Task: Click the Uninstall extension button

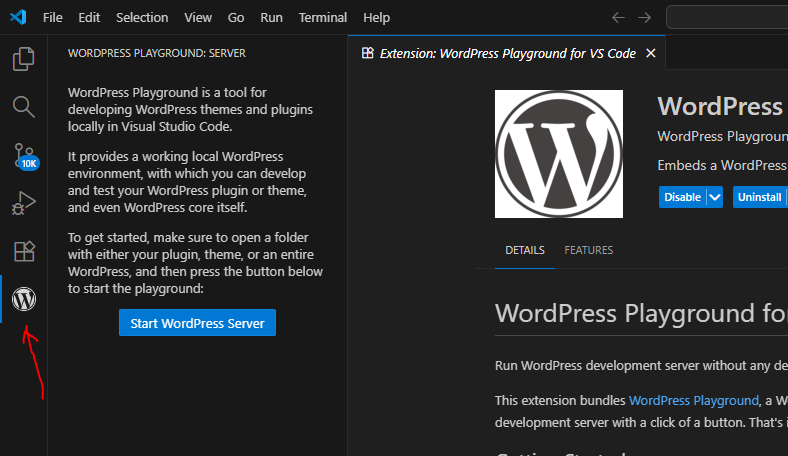Action: pyautogui.click(x=760, y=197)
